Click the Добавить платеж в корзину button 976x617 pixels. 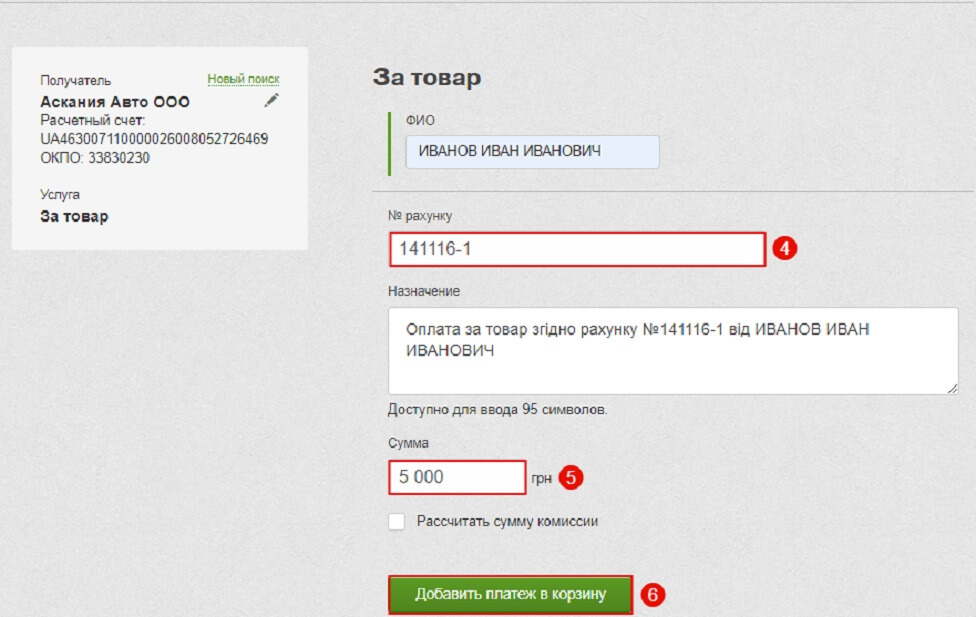(x=510, y=594)
